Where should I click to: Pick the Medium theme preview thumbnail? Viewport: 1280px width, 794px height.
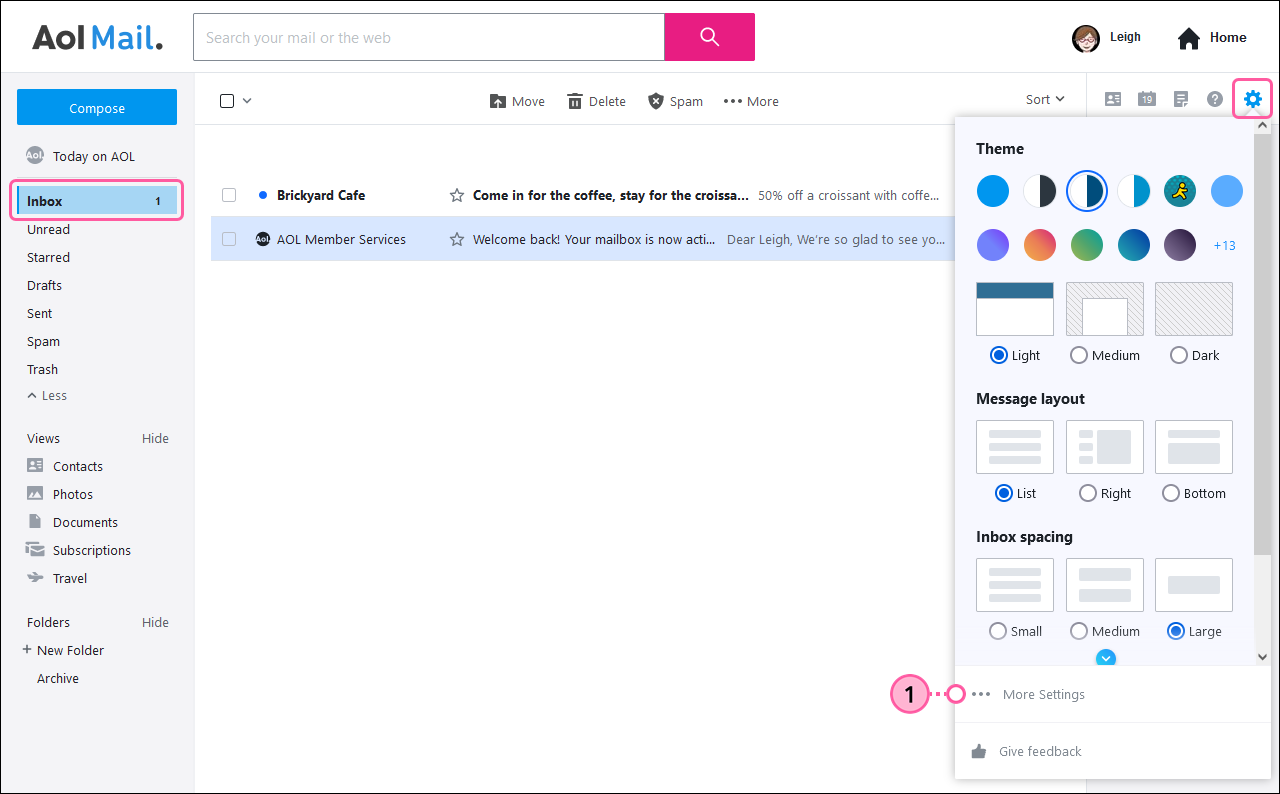tap(1104, 309)
